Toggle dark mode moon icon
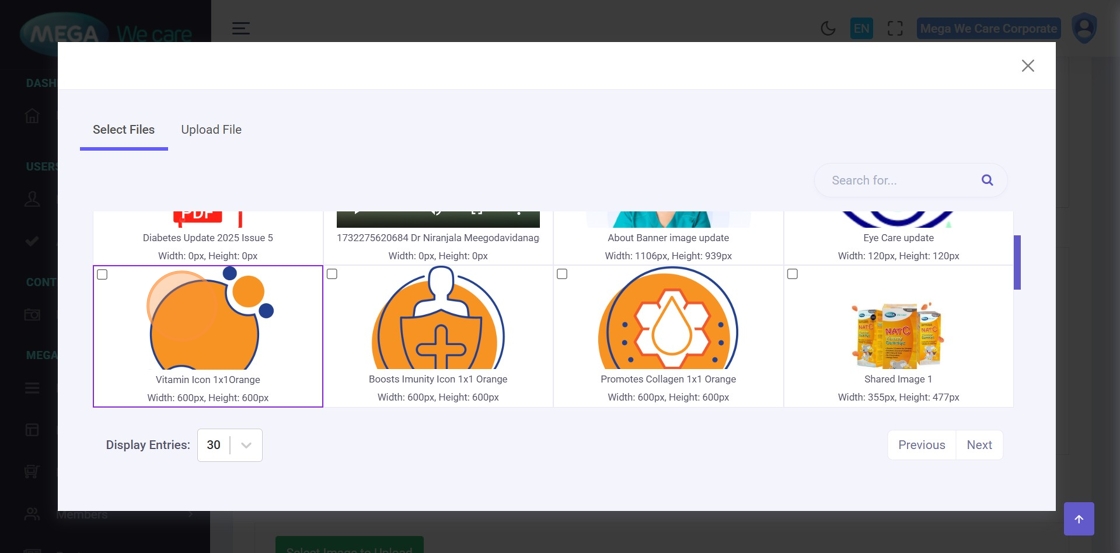Image resolution: width=1120 pixels, height=553 pixels. [828, 28]
